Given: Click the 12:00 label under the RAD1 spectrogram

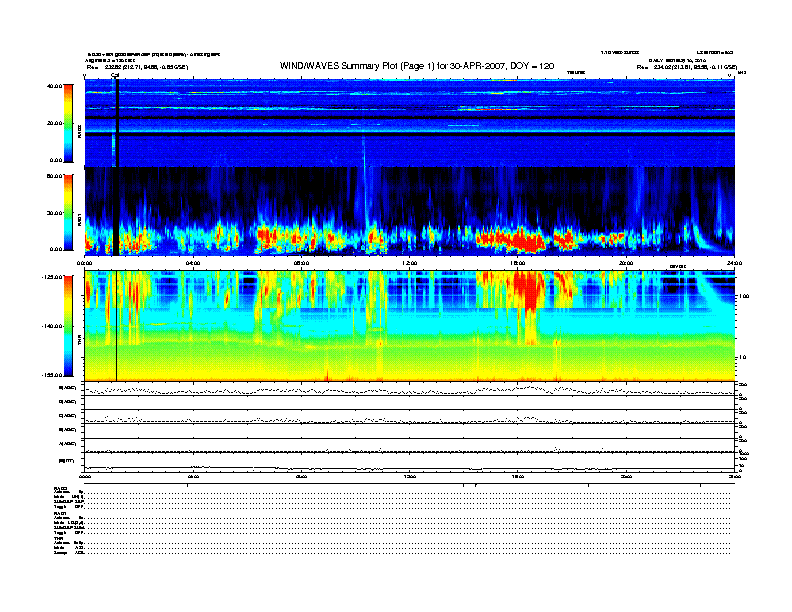Looking at the screenshot, I should (410, 263).
